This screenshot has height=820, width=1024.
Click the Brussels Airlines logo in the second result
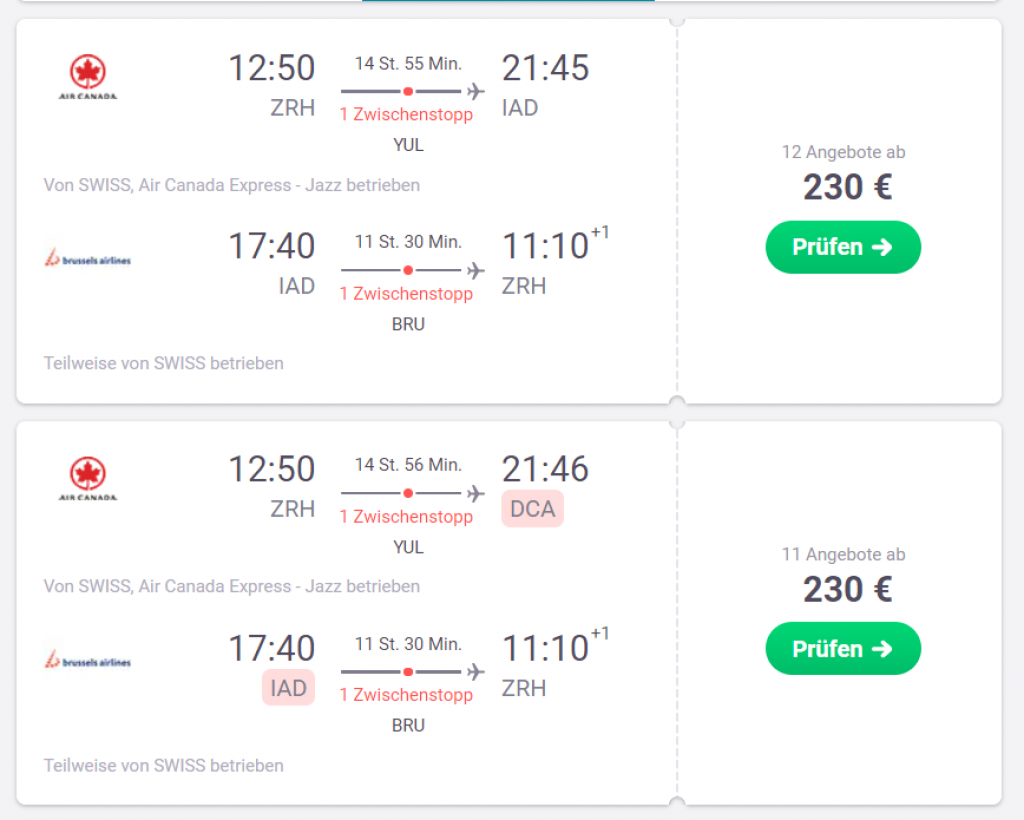[x=88, y=661]
